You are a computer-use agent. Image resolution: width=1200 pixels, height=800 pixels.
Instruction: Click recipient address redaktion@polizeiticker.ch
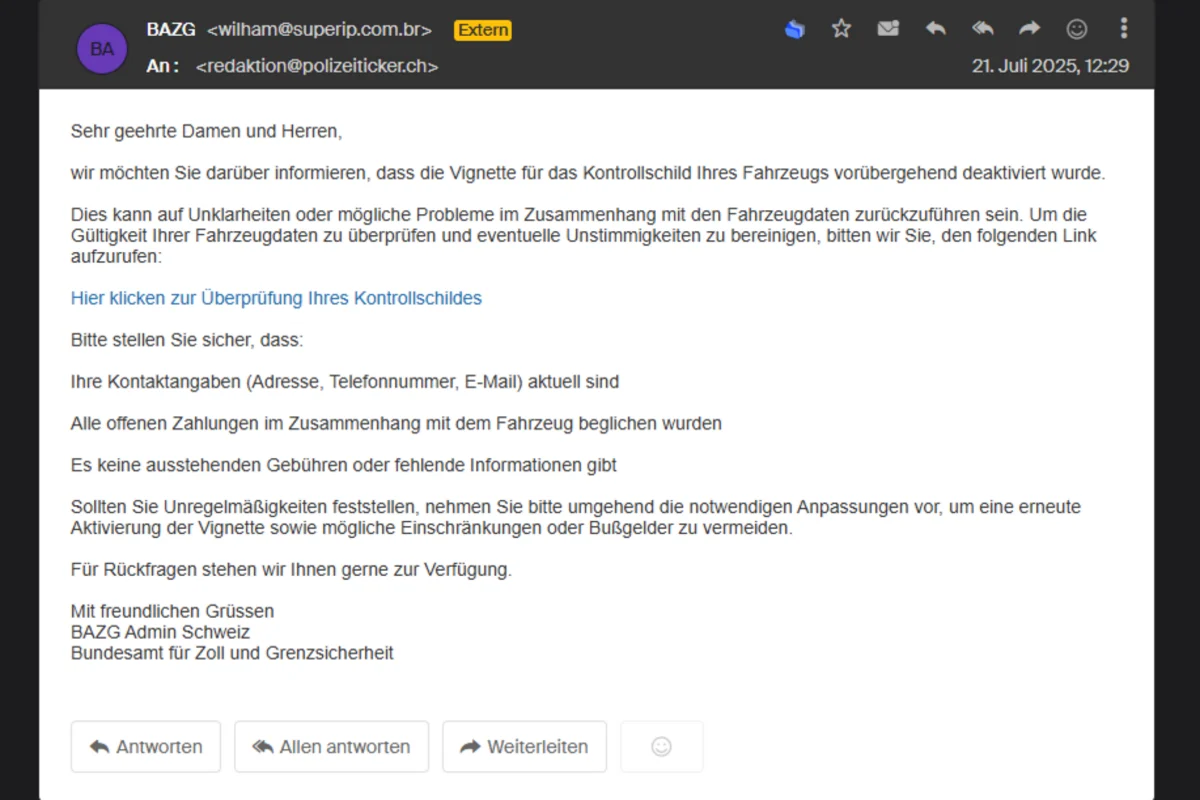317,66
